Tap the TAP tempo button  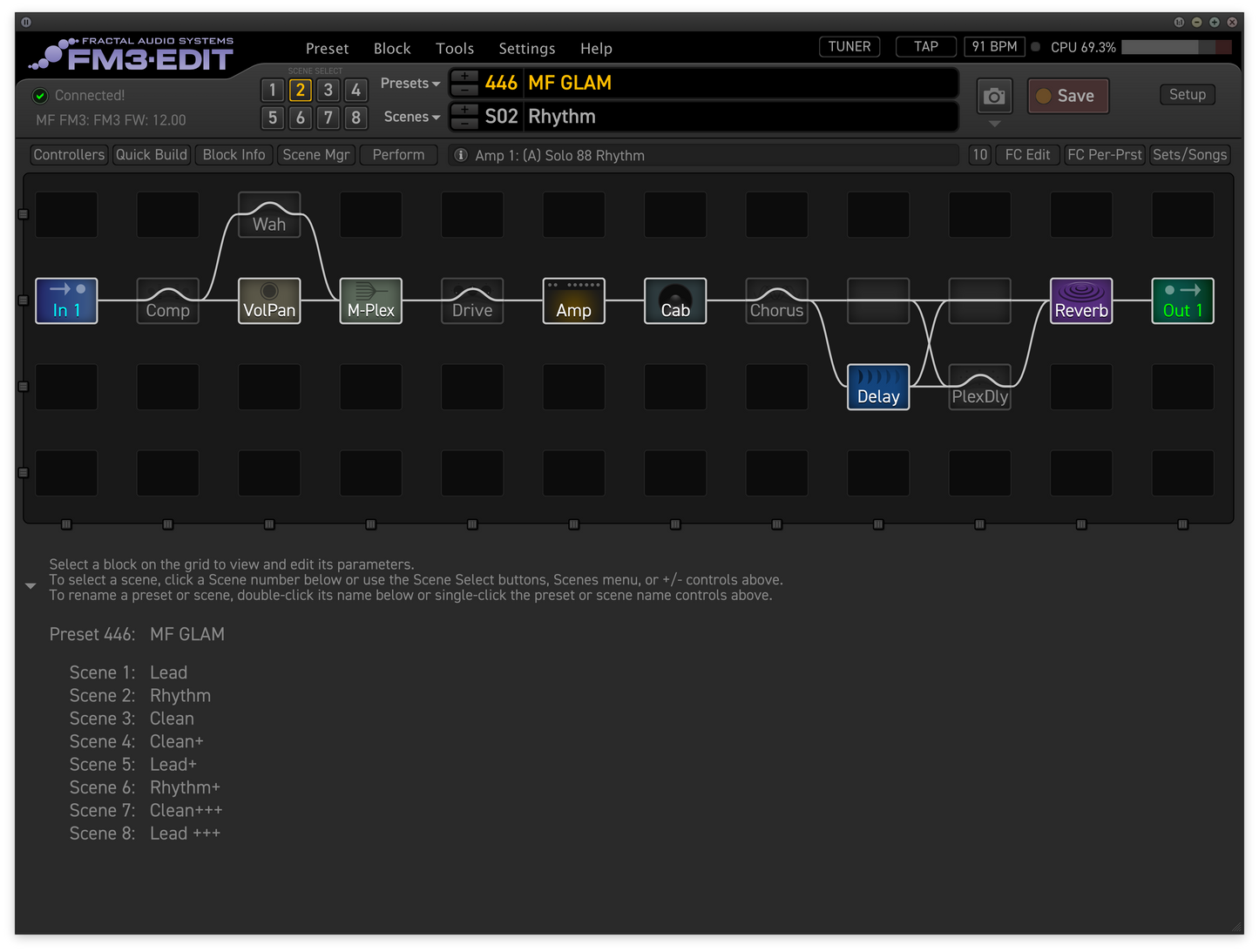tap(926, 47)
